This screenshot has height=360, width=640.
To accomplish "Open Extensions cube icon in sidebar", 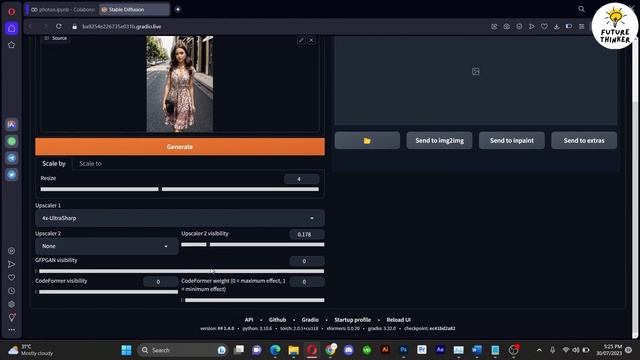I will pyautogui.click(x=11, y=304).
